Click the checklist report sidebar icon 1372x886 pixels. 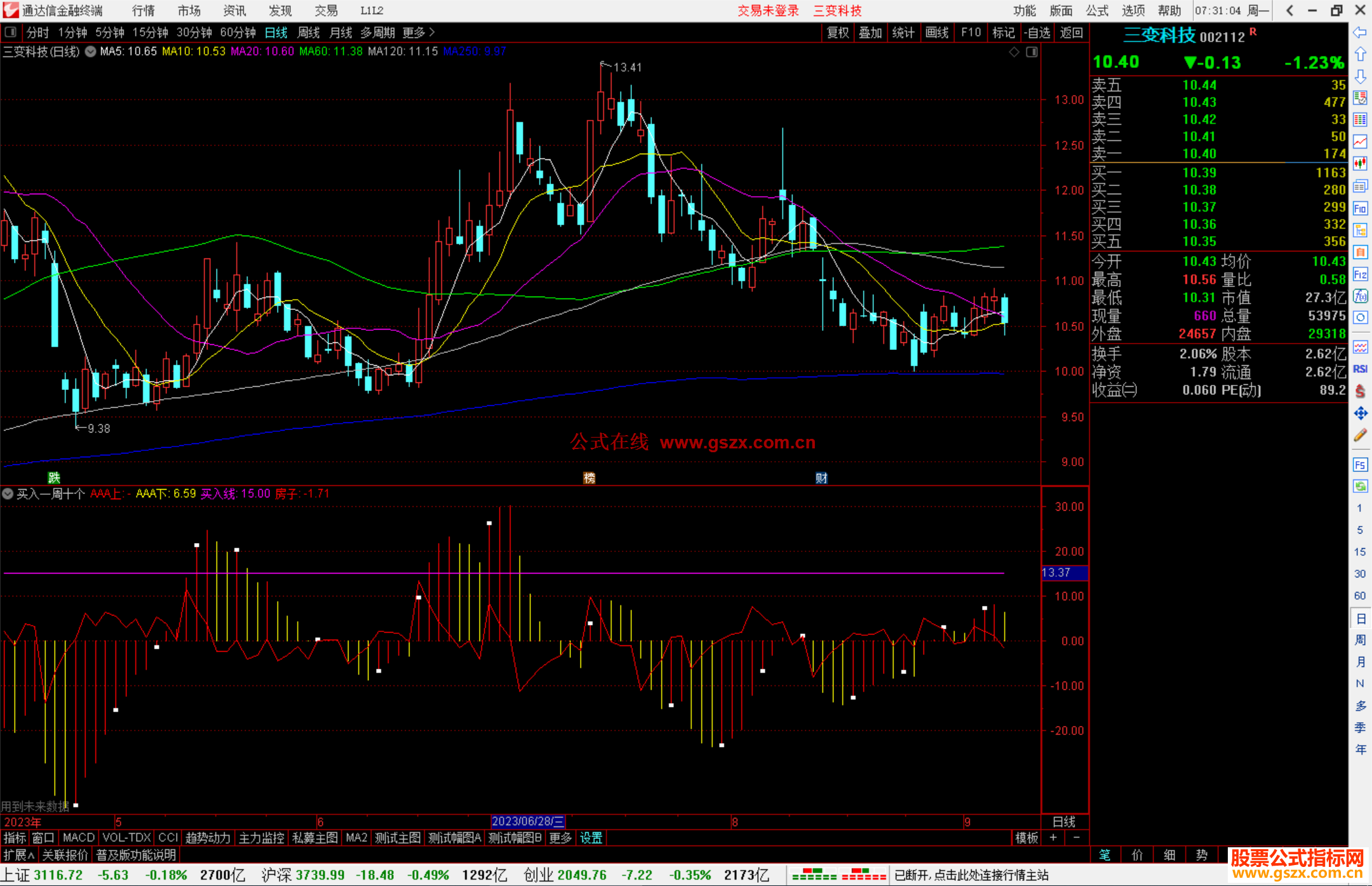[1360, 98]
